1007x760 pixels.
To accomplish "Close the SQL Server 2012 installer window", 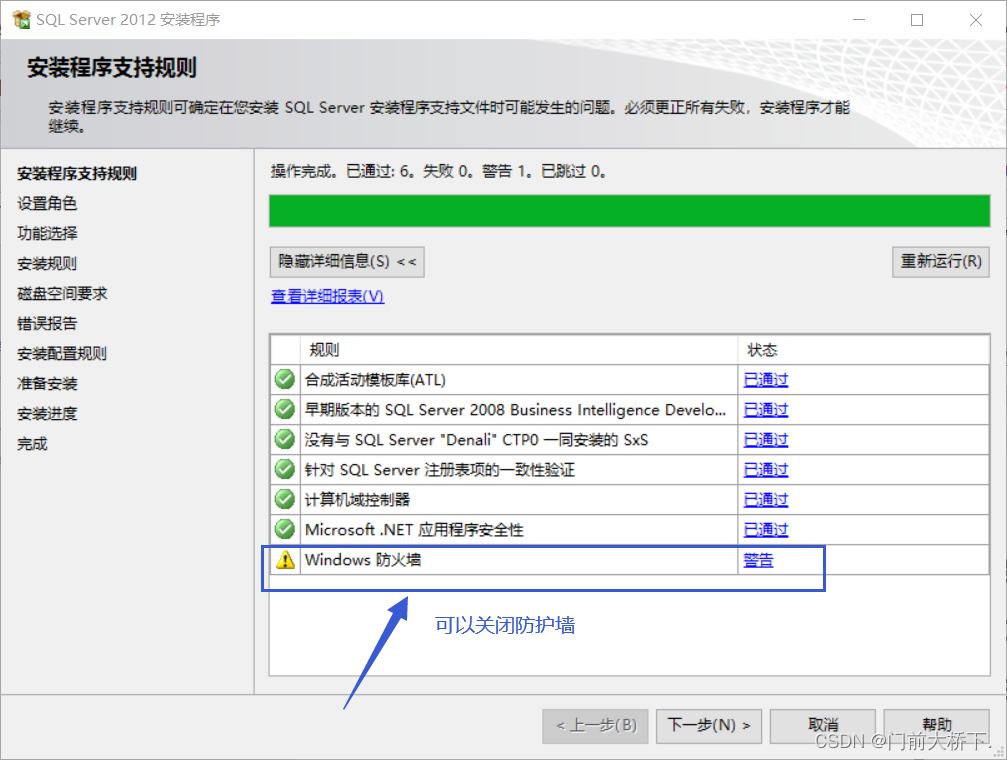I will (x=976, y=20).
